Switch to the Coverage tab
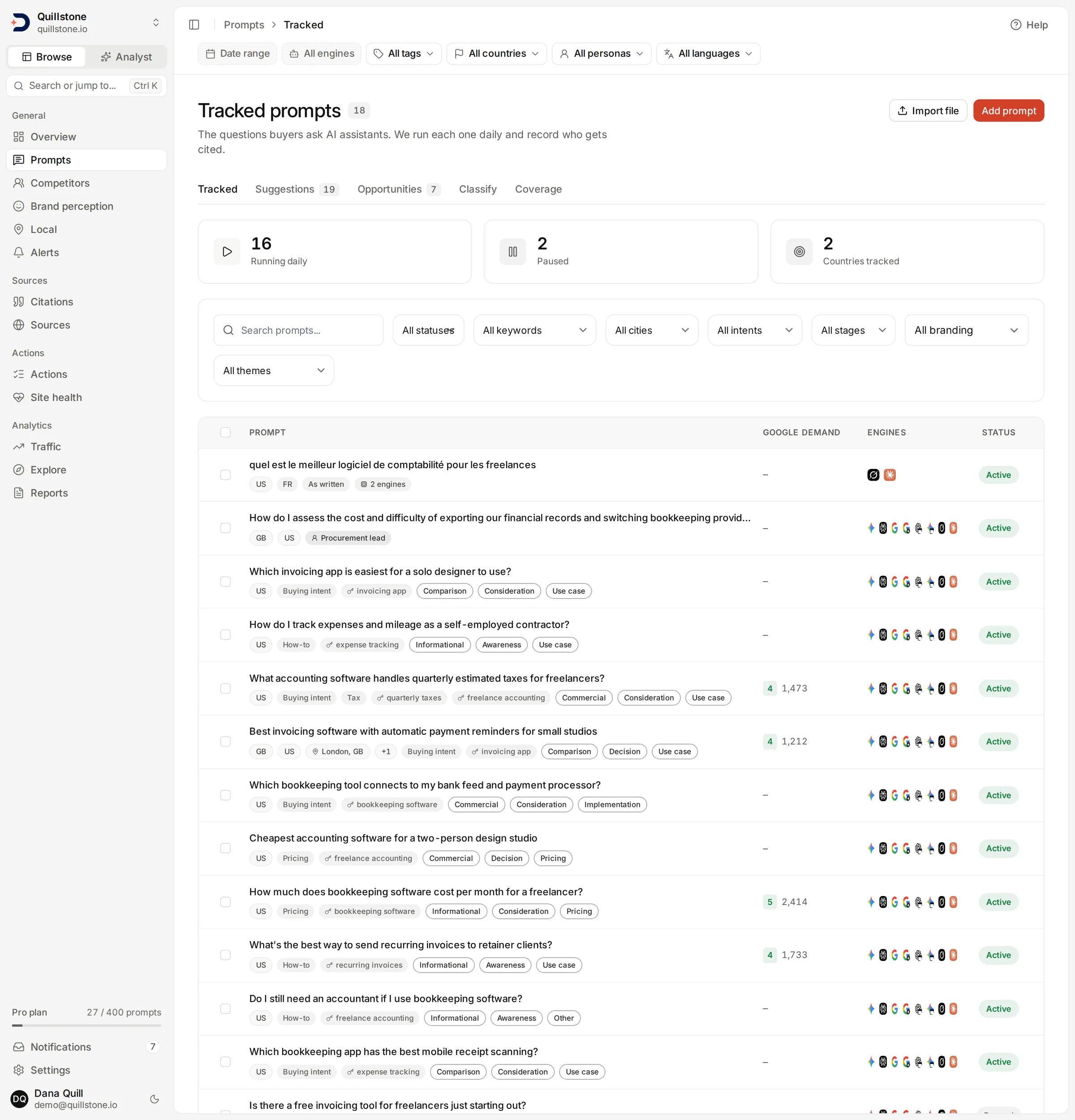The width and height of the screenshot is (1075, 1120). [538, 189]
